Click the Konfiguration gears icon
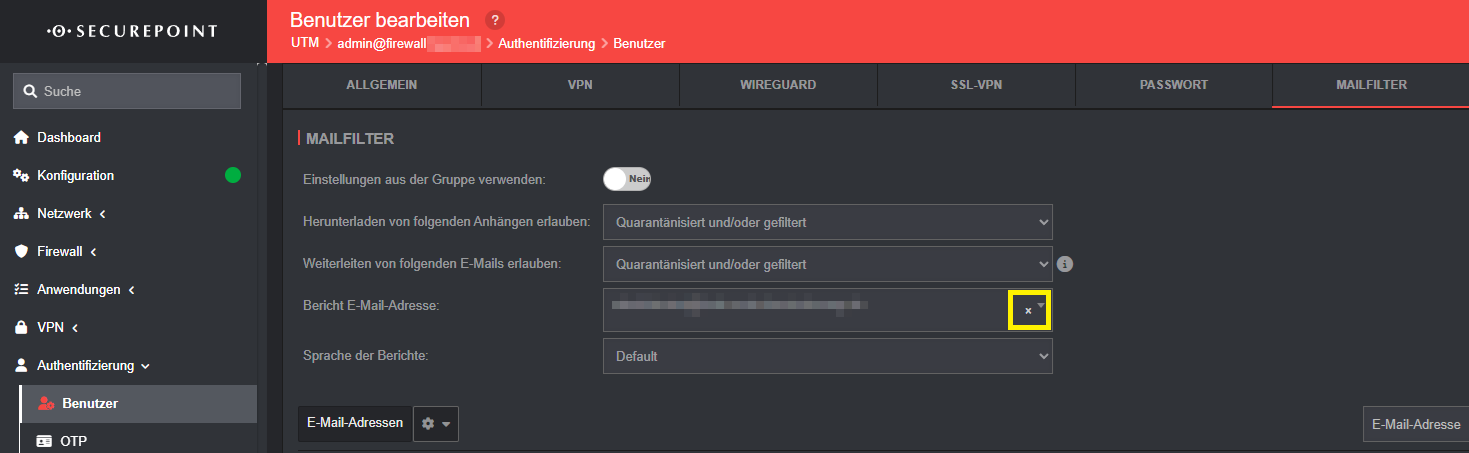The image size is (1469, 453). [20, 175]
